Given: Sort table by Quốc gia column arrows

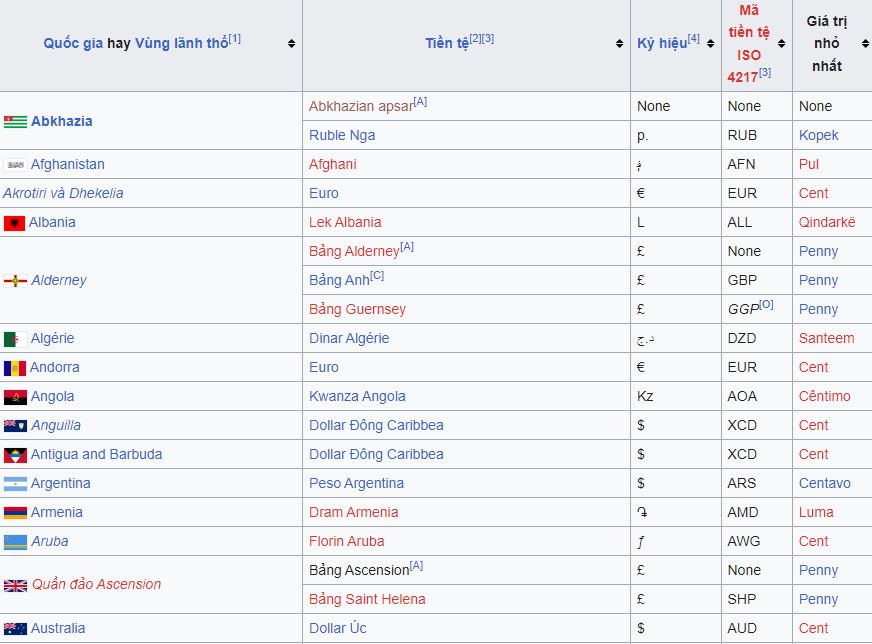Looking at the screenshot, I should coord(291,44).
